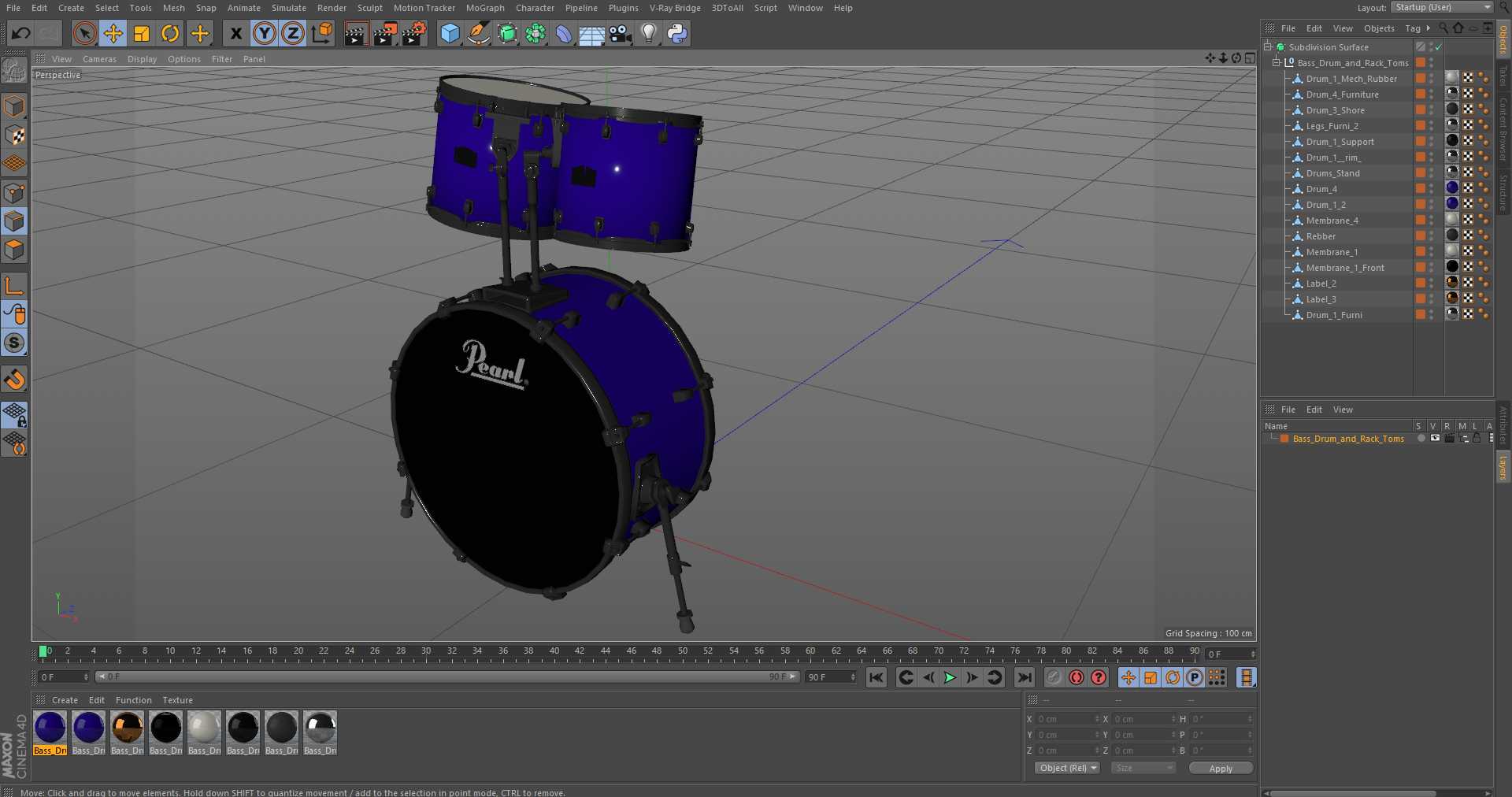
Task: Toggle layer view eye for Bass_Drum_and_Rack_Toms
Action: (x=1435, y=439)
